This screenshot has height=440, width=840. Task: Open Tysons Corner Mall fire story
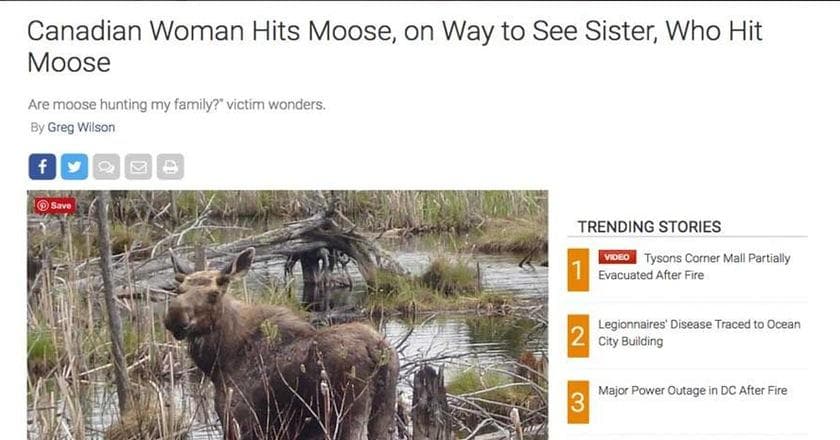point(694,266)
